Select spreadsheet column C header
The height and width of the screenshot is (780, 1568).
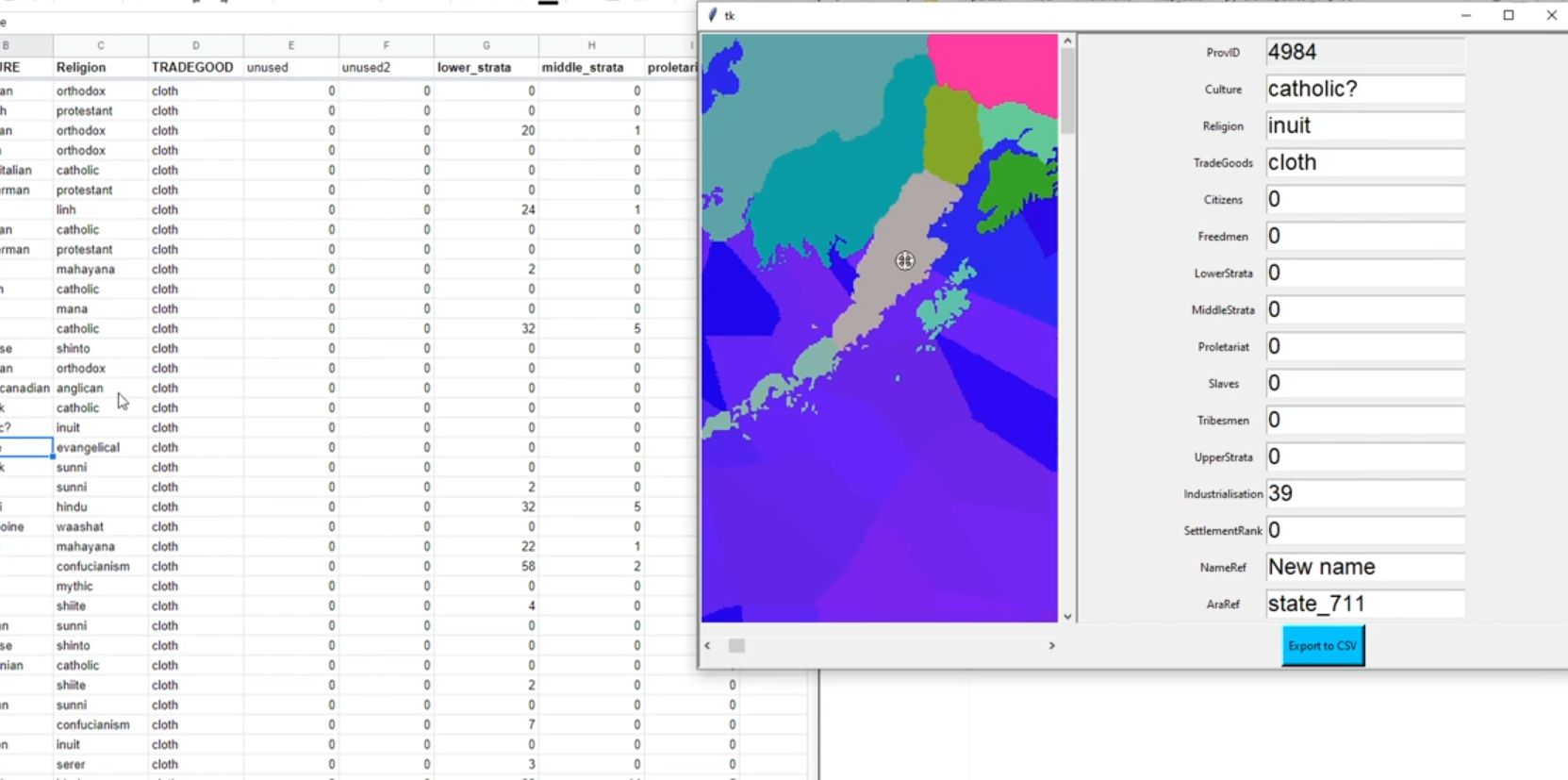tap(101, 45)
